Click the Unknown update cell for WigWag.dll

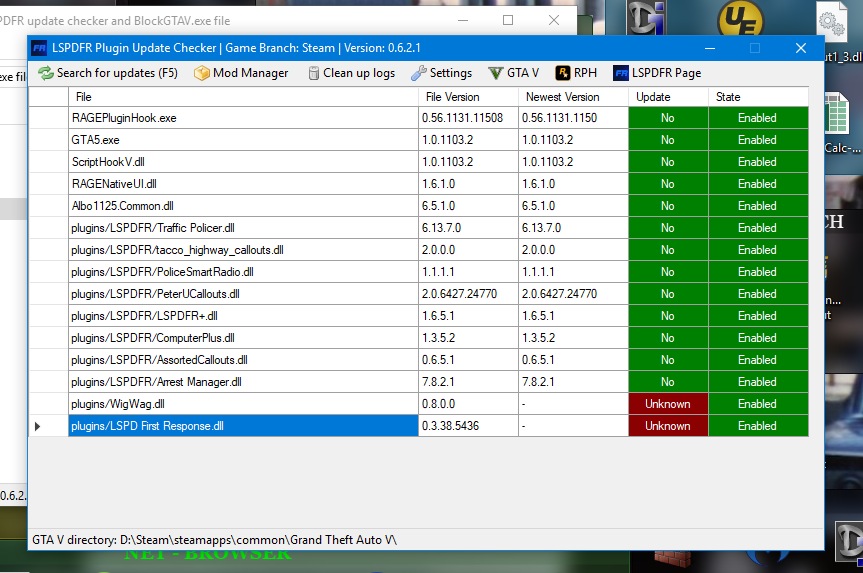[668, 404]
